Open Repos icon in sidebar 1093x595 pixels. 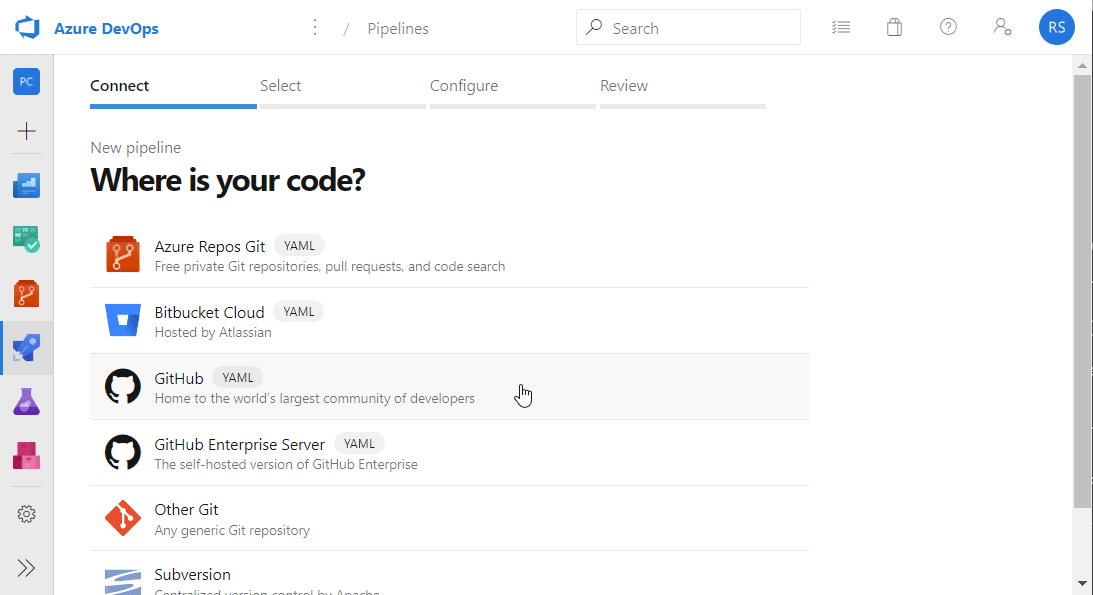(26, 293)
